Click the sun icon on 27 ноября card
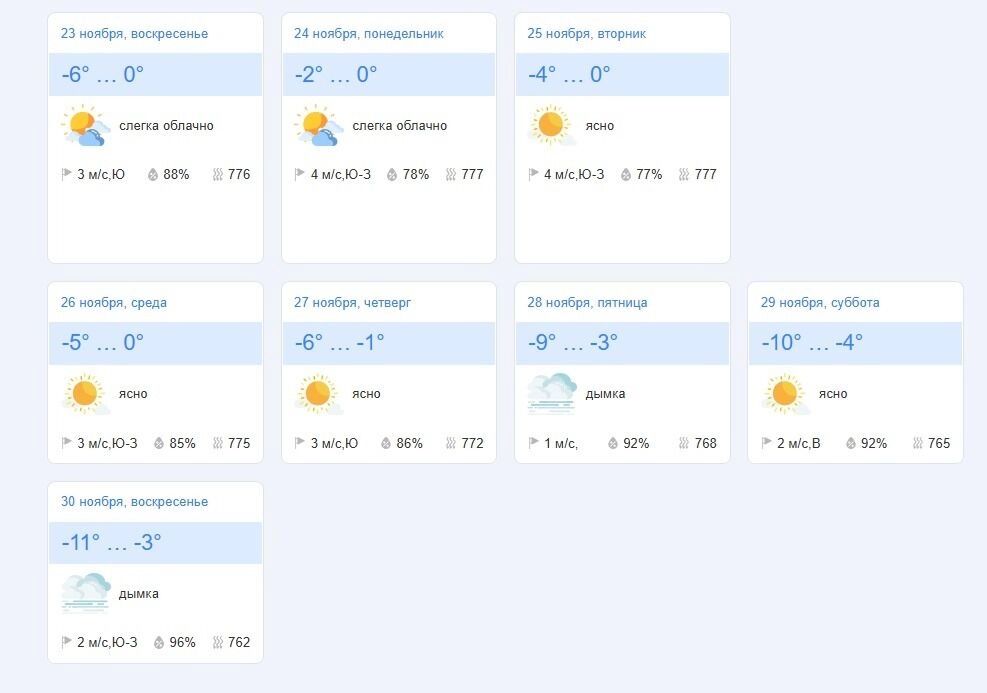 [x=318, y=394]
